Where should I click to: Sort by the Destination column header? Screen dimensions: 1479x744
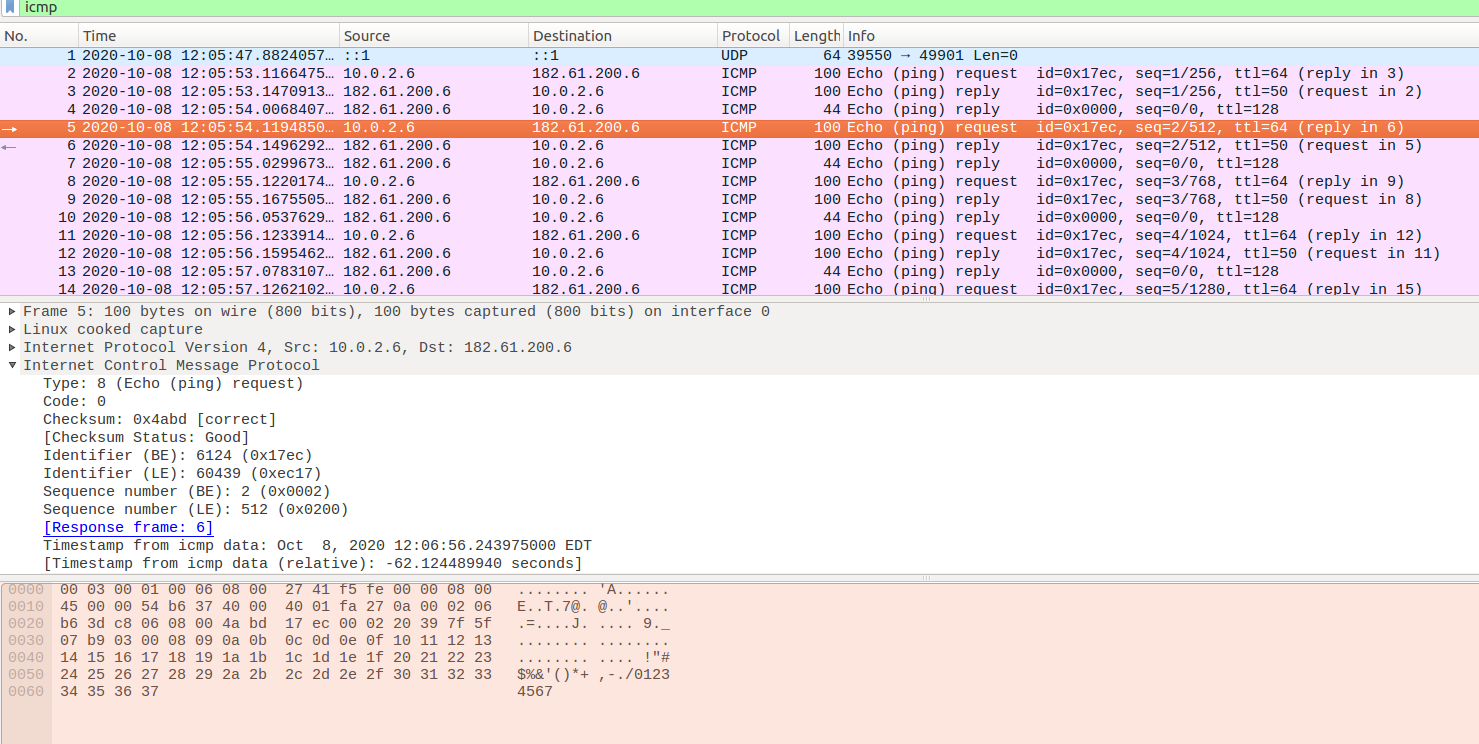pyautogui.click(x=623, y=36)
